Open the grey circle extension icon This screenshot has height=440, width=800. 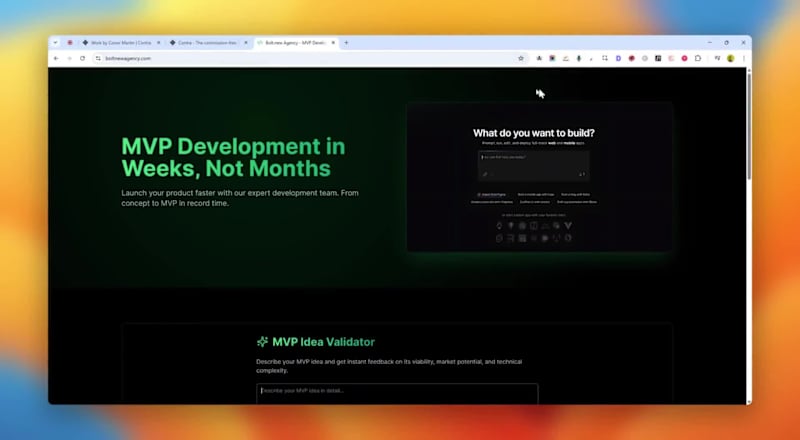[645, 58]
